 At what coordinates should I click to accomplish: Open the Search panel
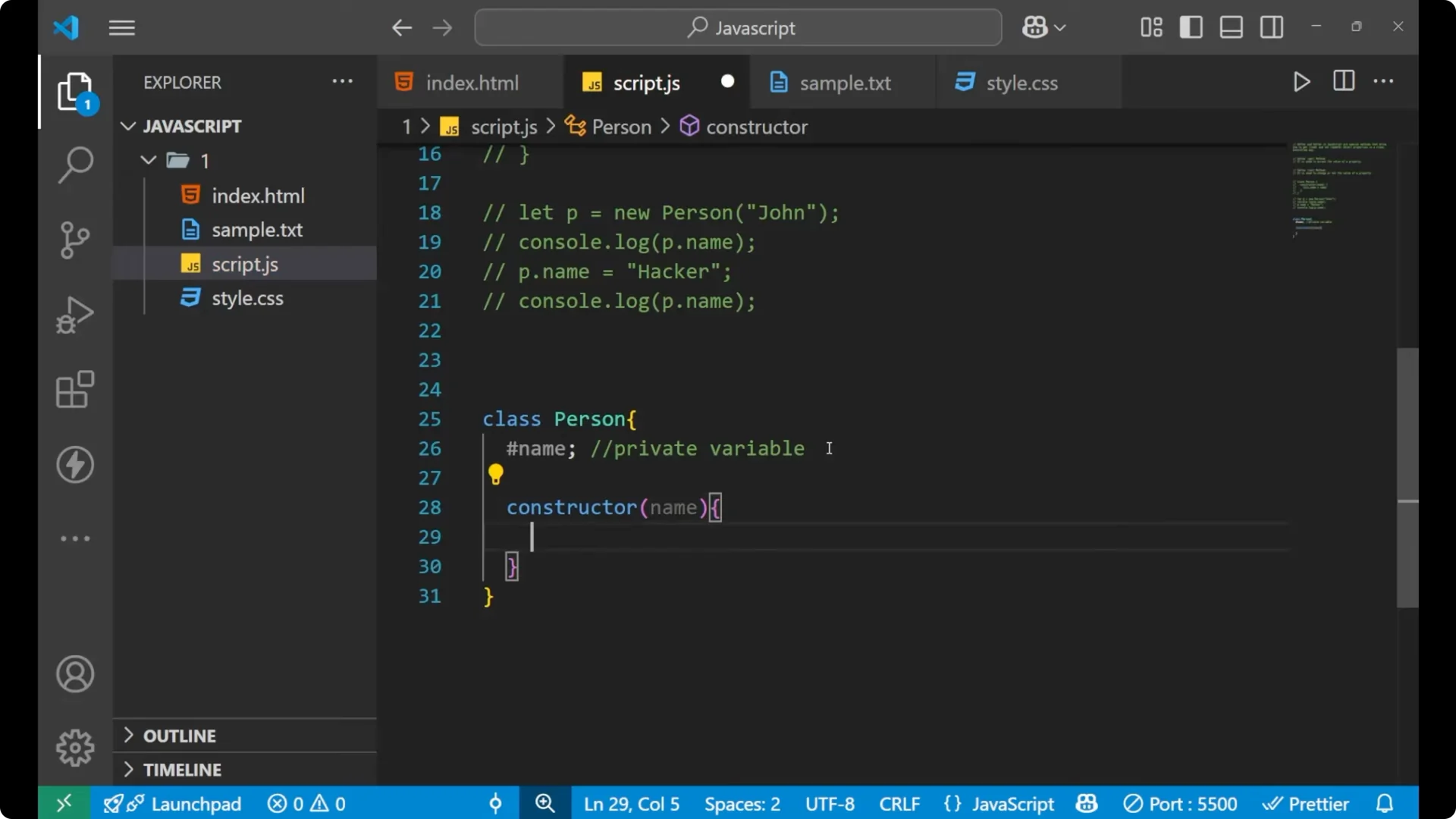coord(75,165)
